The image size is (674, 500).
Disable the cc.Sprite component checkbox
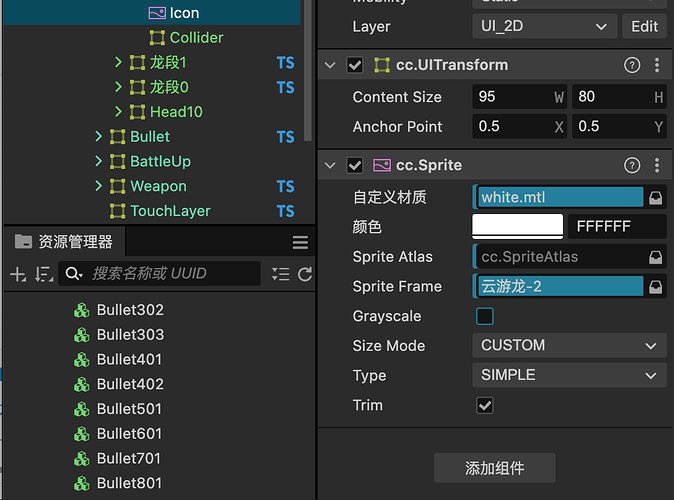pos(354,165)
